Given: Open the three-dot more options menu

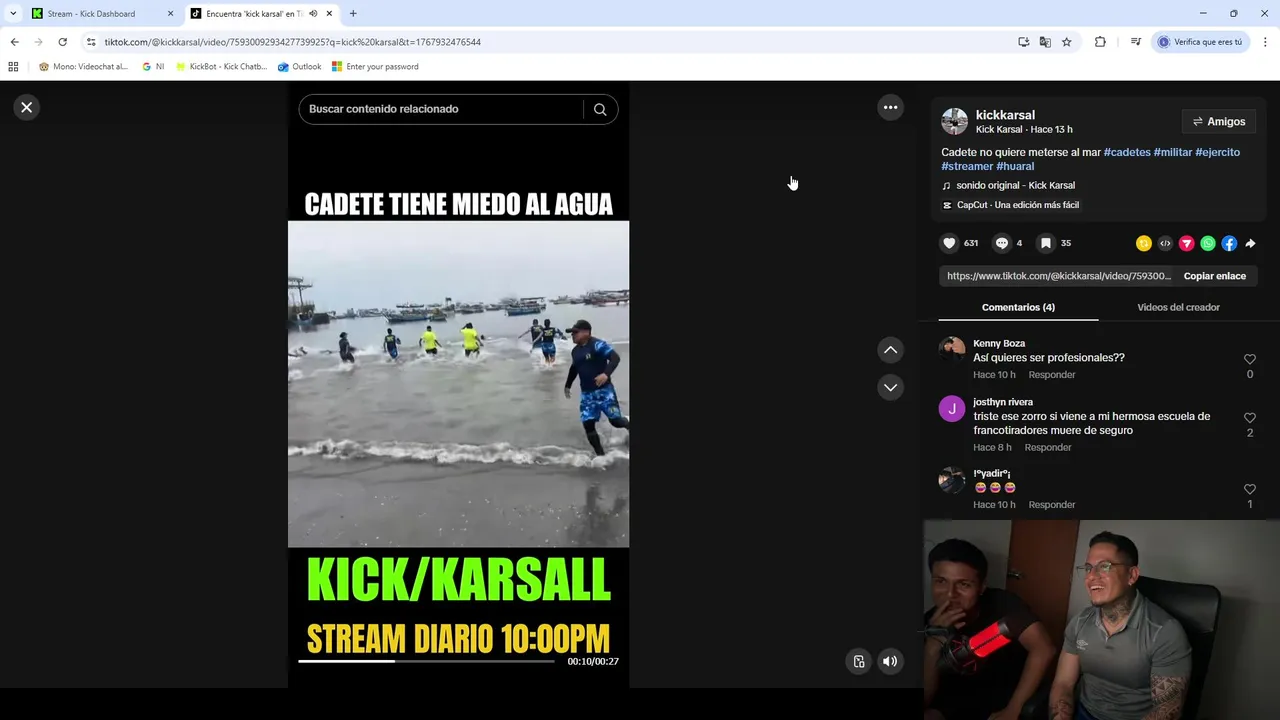Looking at the screenshot, I should (890, 107).
